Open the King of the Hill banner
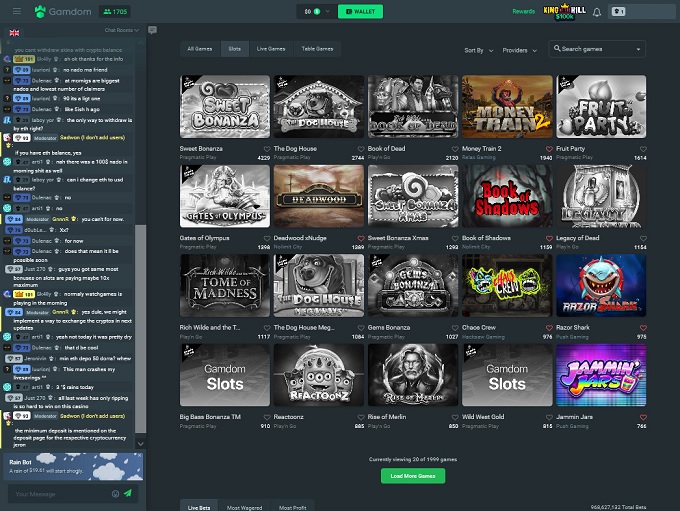The image size is (680, 511). point(564,12)
